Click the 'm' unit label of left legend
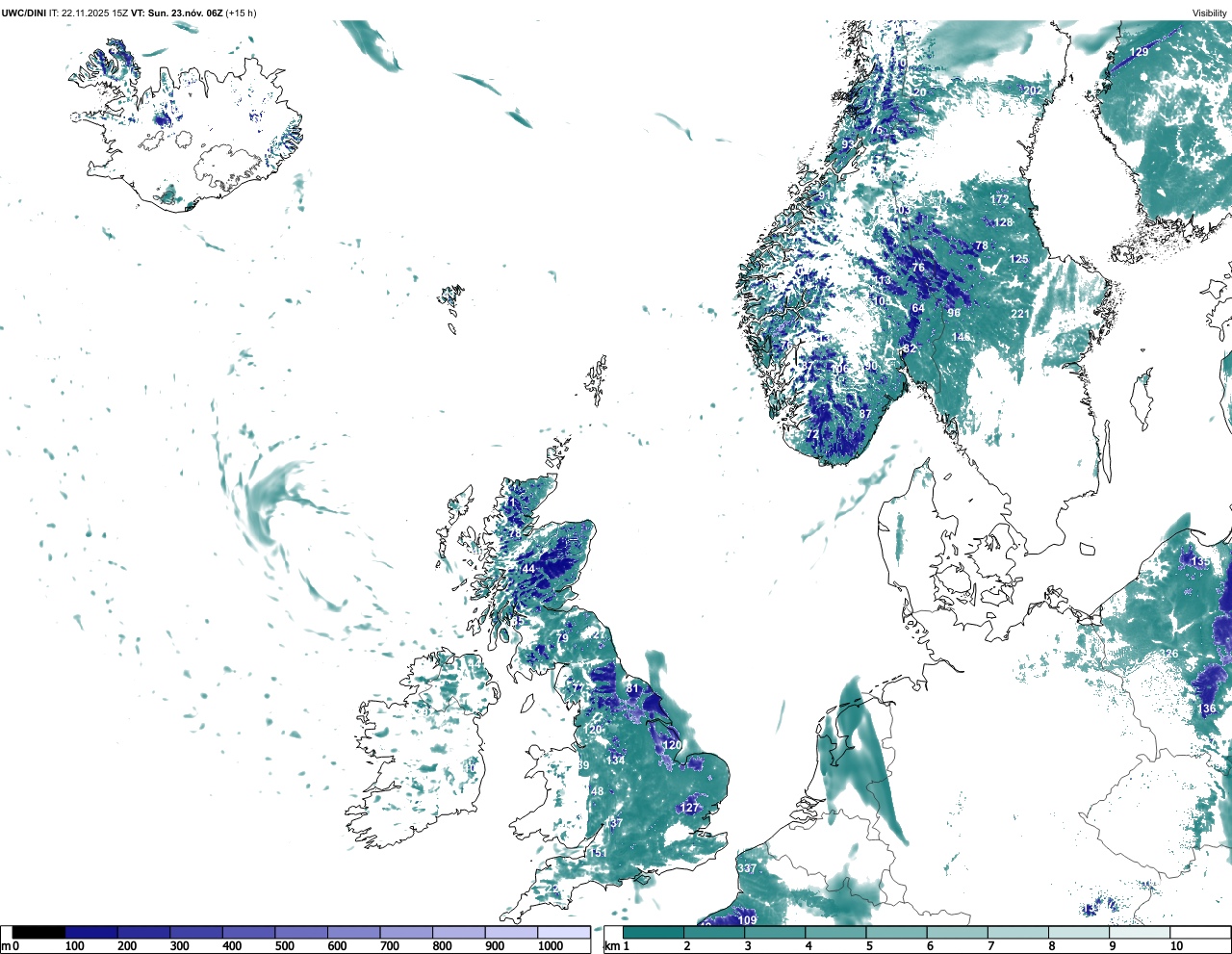1232x954 pixels. pos(6,947)
